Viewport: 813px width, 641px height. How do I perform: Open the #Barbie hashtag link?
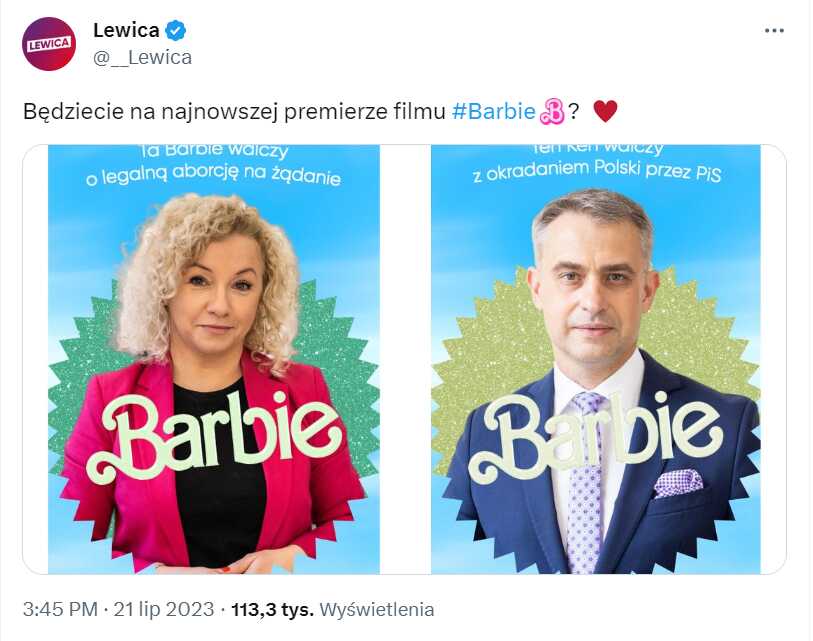493,112
